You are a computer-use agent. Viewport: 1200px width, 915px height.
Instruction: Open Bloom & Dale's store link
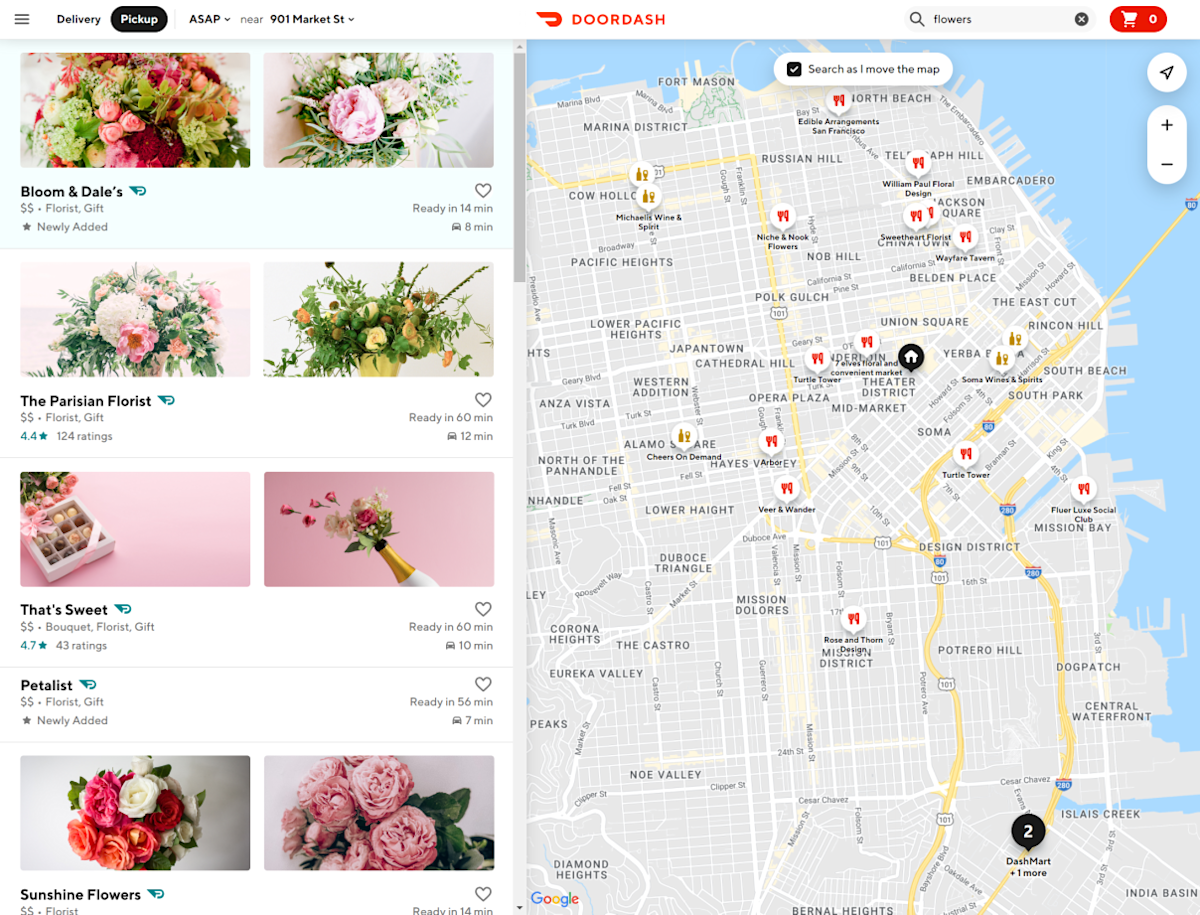[71, 191]
